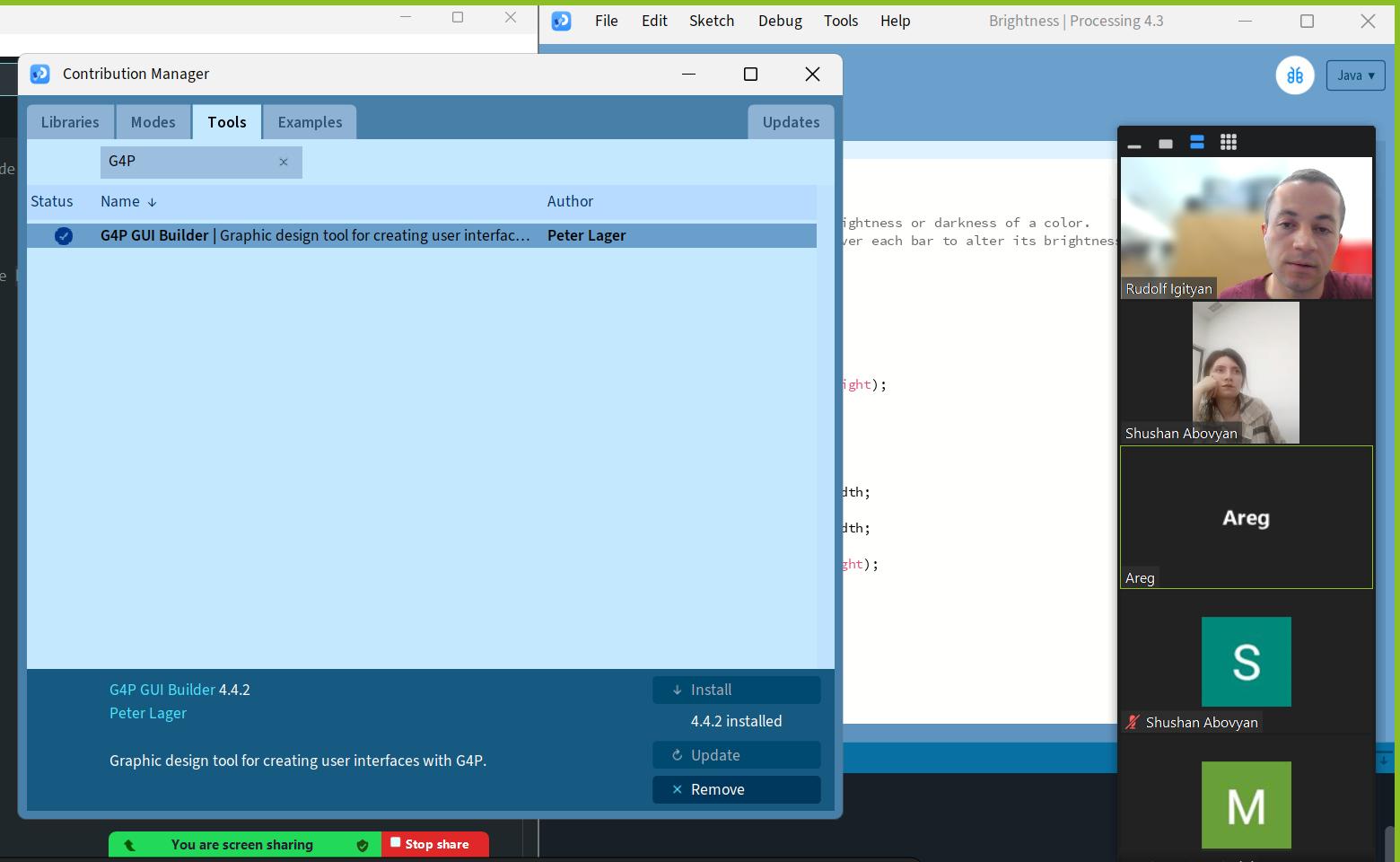Minimize the video panel view
The image size is (1400, 862).
click(1134, 144)
